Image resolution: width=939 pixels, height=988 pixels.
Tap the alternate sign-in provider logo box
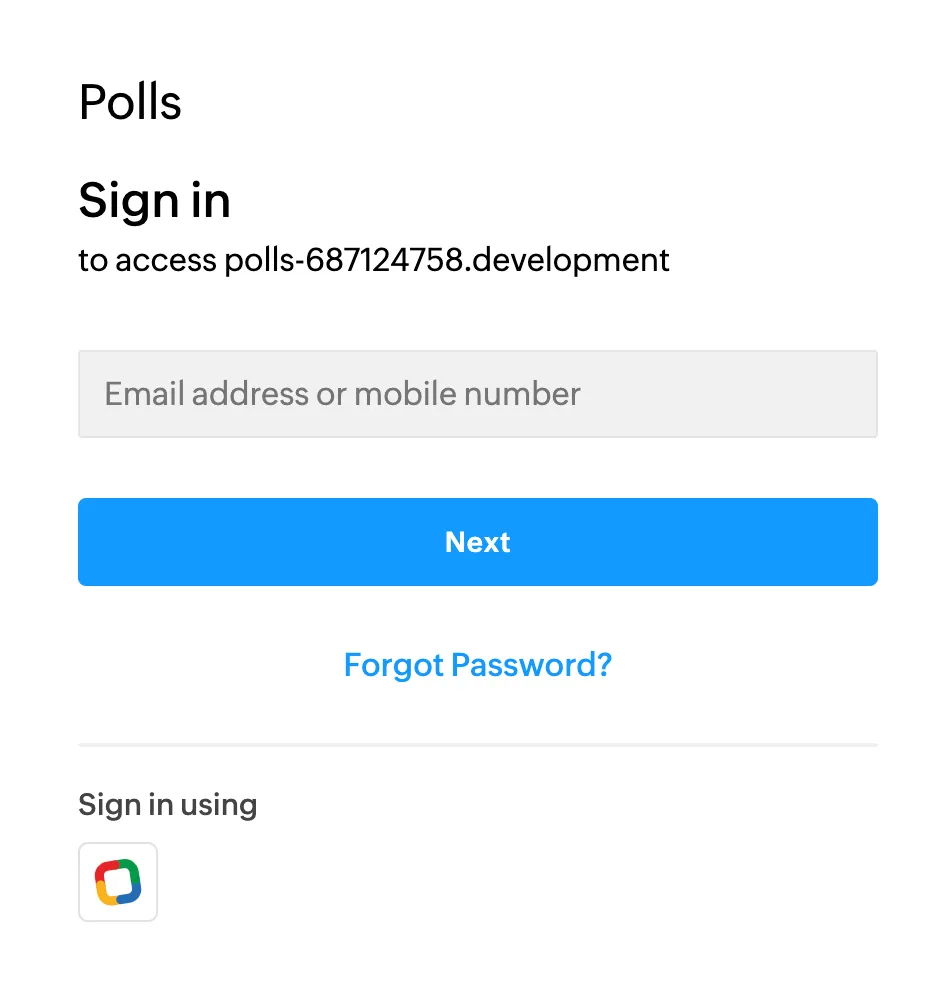[118, 882]
